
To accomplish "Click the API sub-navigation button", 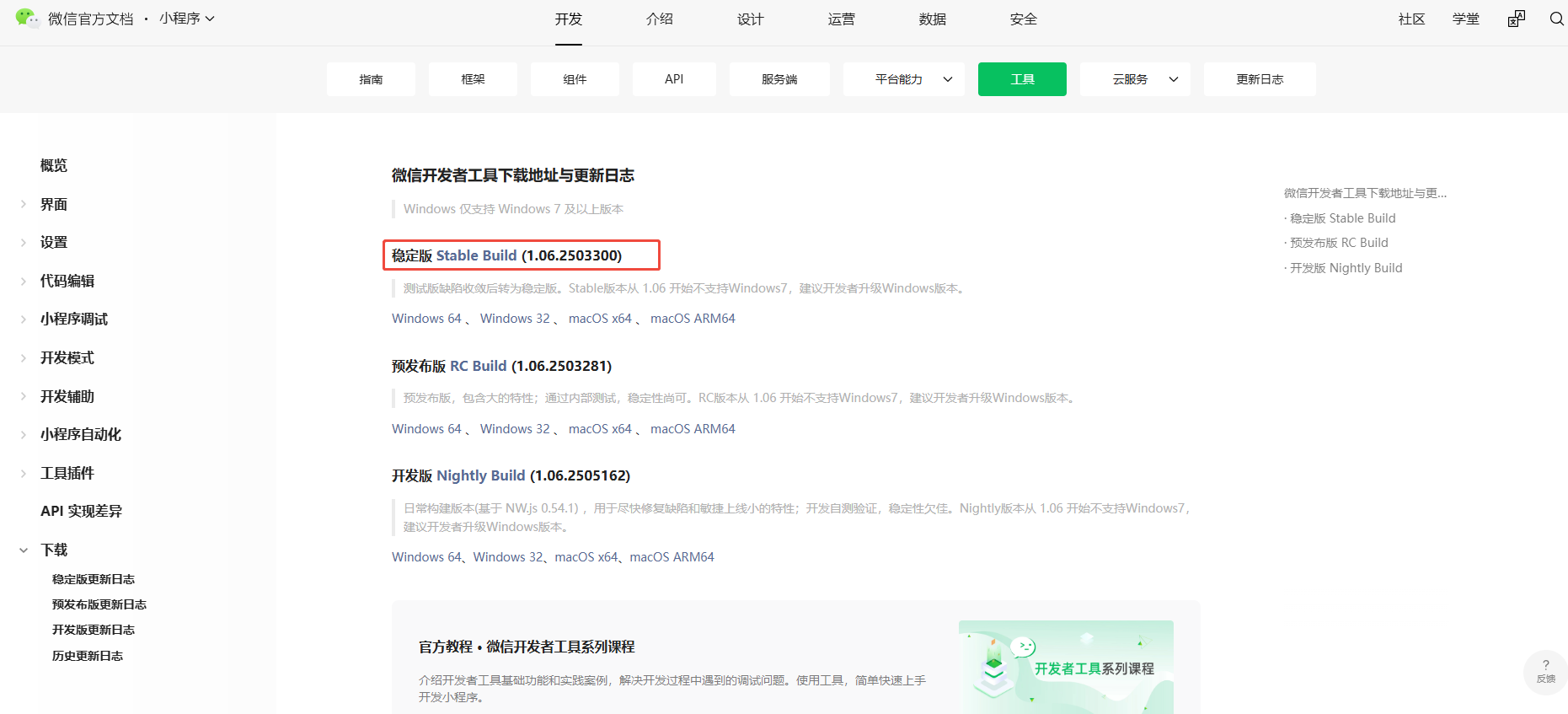I will [x=674, y=79].
